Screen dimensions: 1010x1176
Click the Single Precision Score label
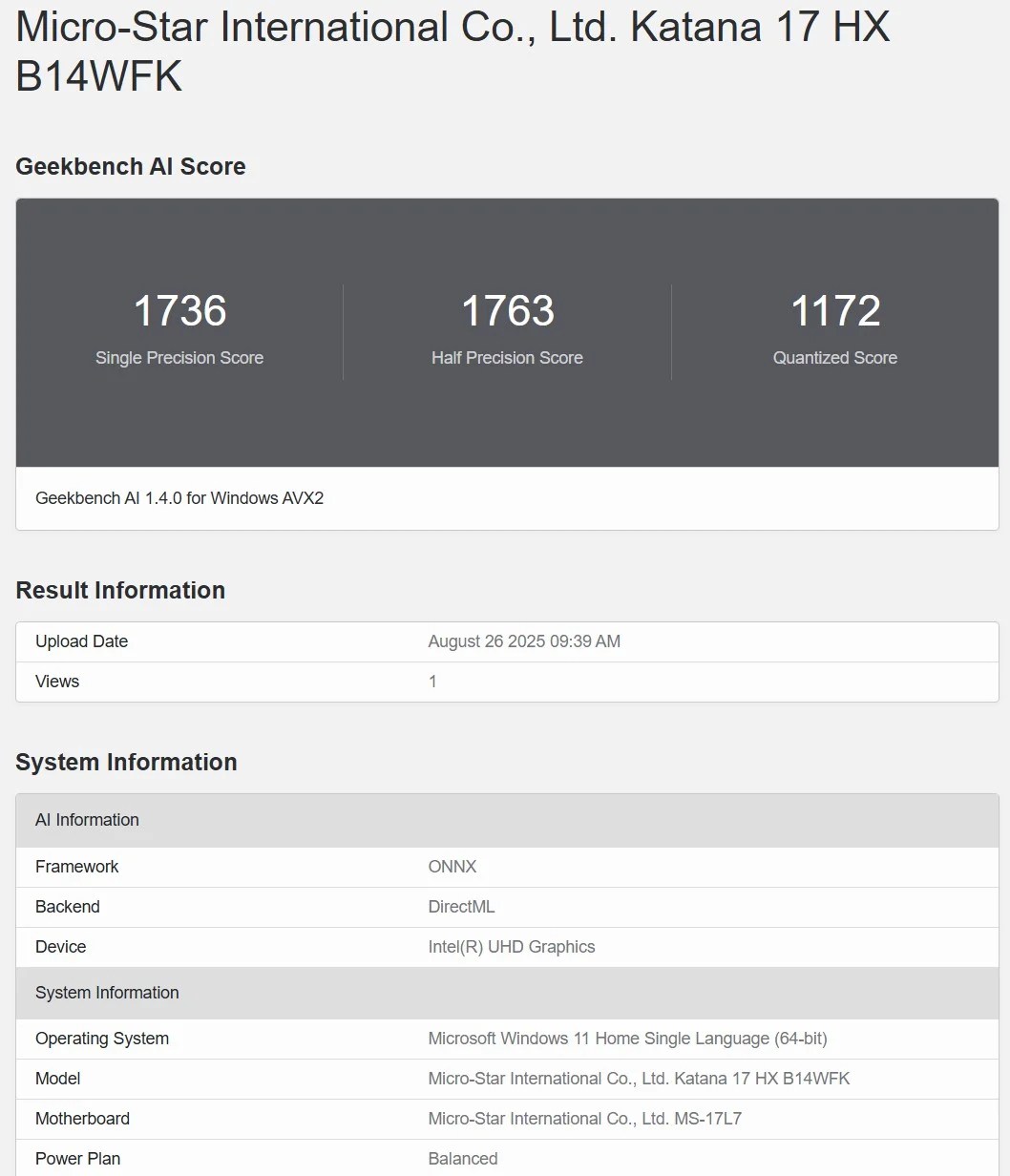point(179,358)
